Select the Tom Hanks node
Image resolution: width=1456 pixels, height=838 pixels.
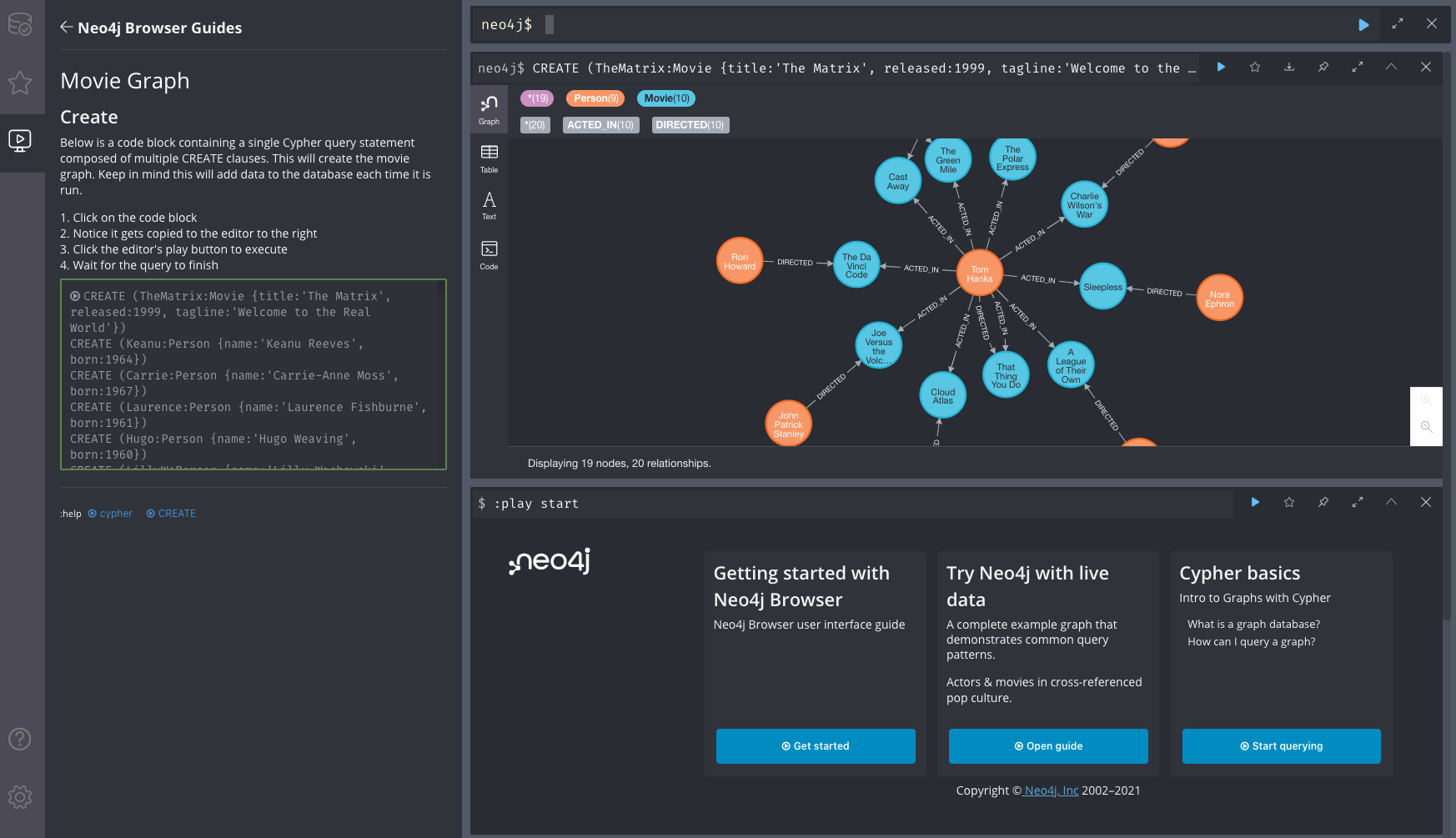[x=980, y=273]
